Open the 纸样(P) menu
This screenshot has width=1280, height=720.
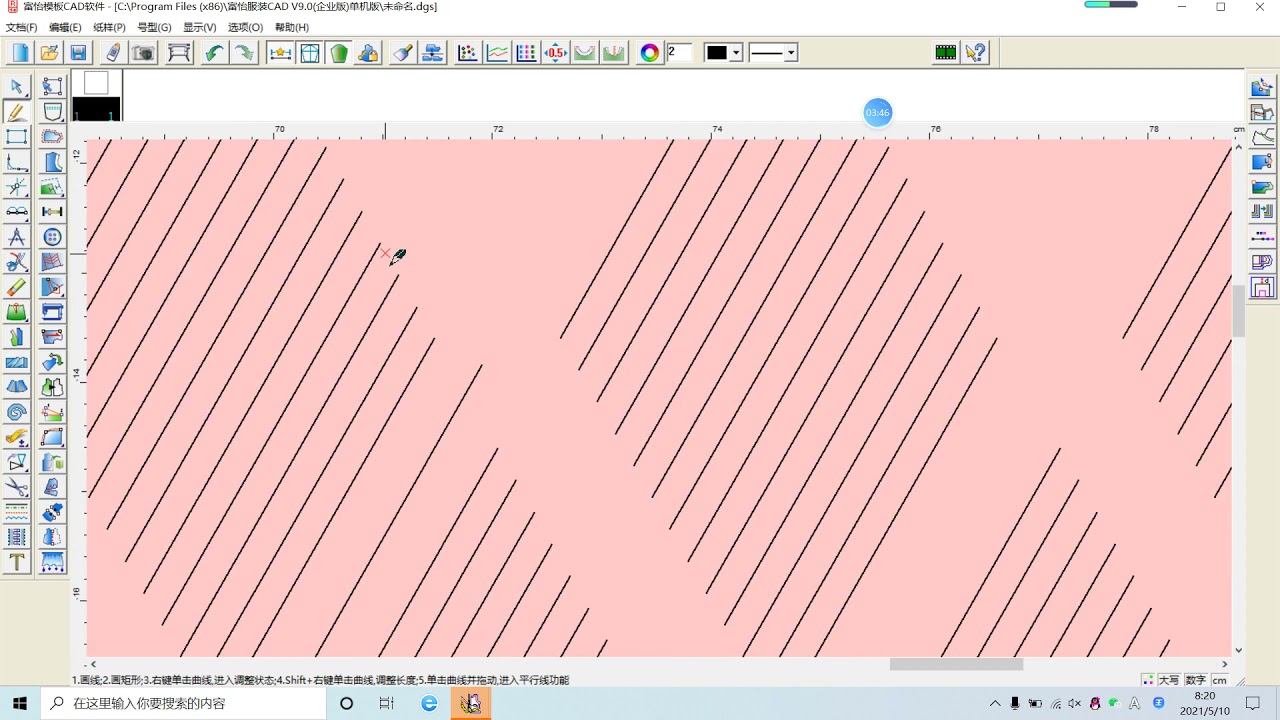[x=109, y=27]
